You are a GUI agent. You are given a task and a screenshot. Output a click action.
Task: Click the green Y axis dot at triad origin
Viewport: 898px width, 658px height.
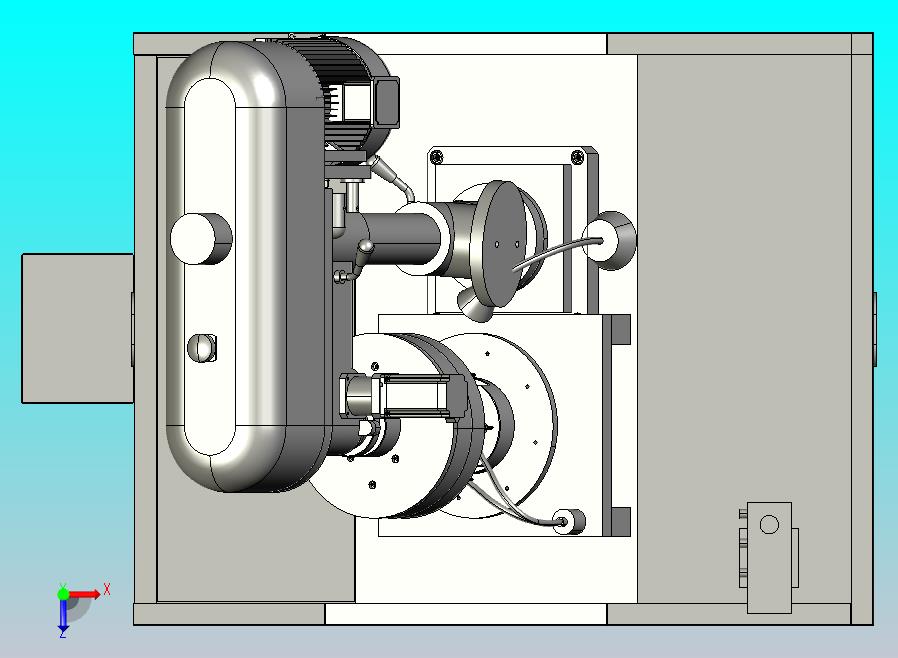click(63, 593)
